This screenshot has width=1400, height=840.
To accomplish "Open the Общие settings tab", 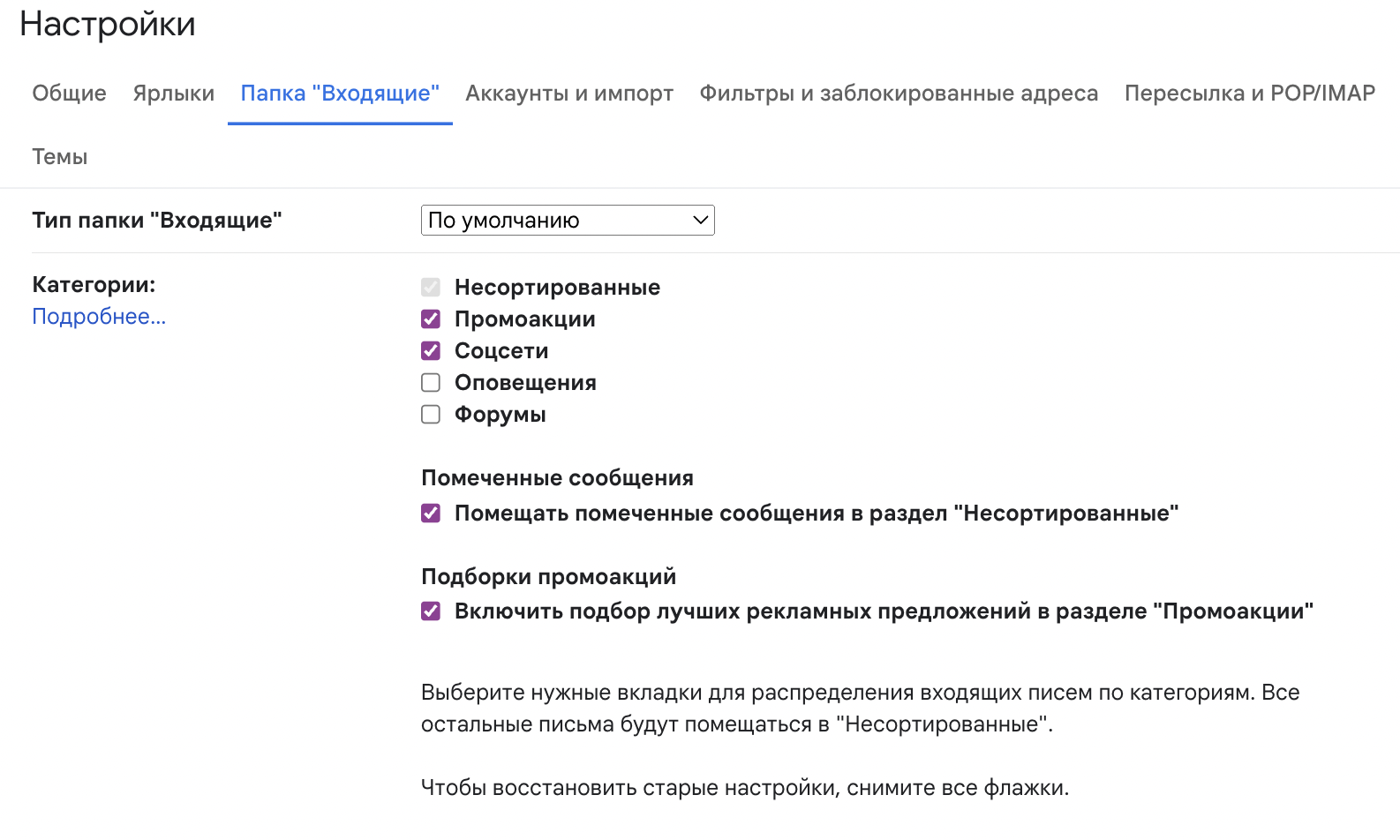I will pos(69,94).
